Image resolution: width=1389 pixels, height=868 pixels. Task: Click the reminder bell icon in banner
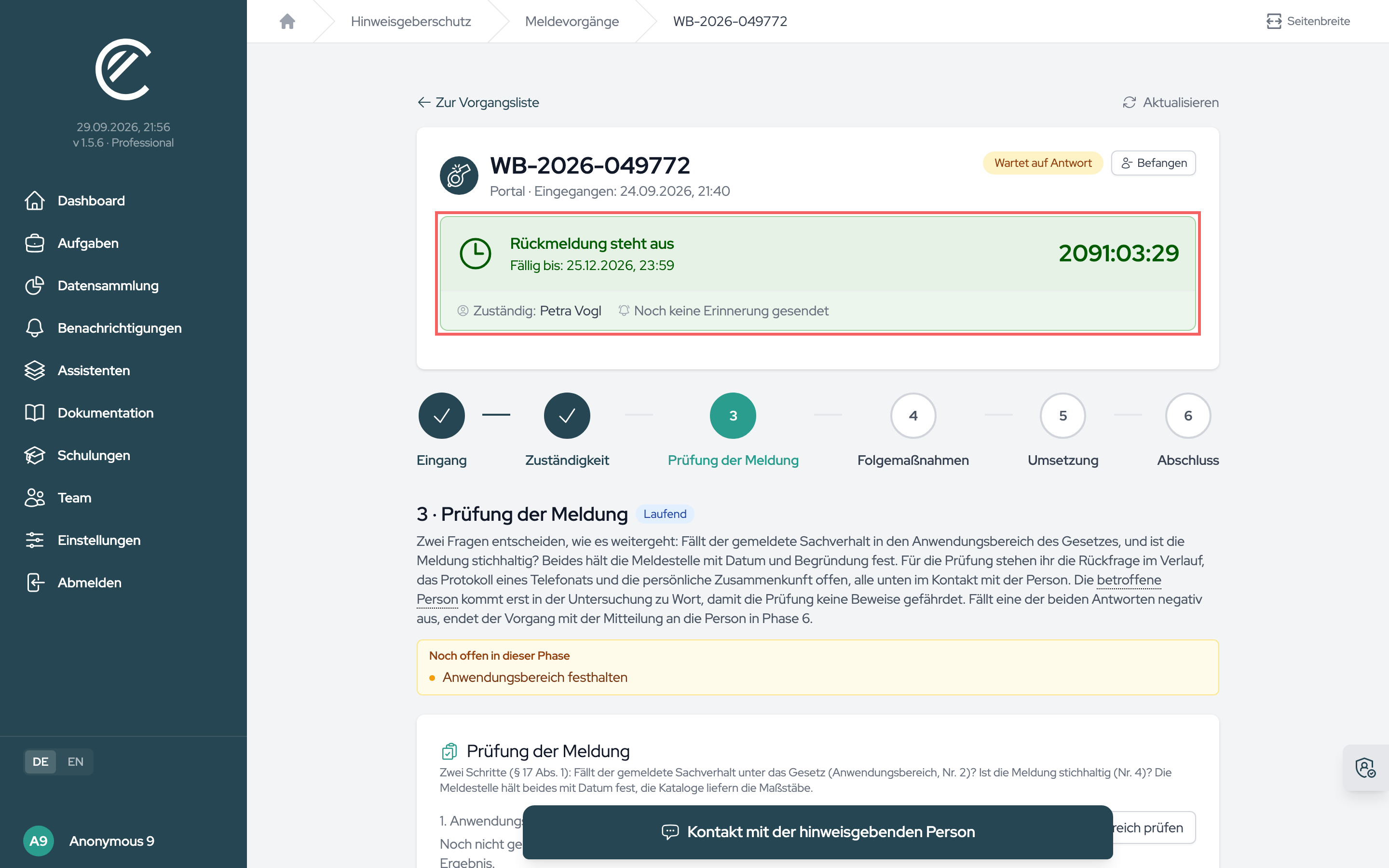[x=624, y=311]
